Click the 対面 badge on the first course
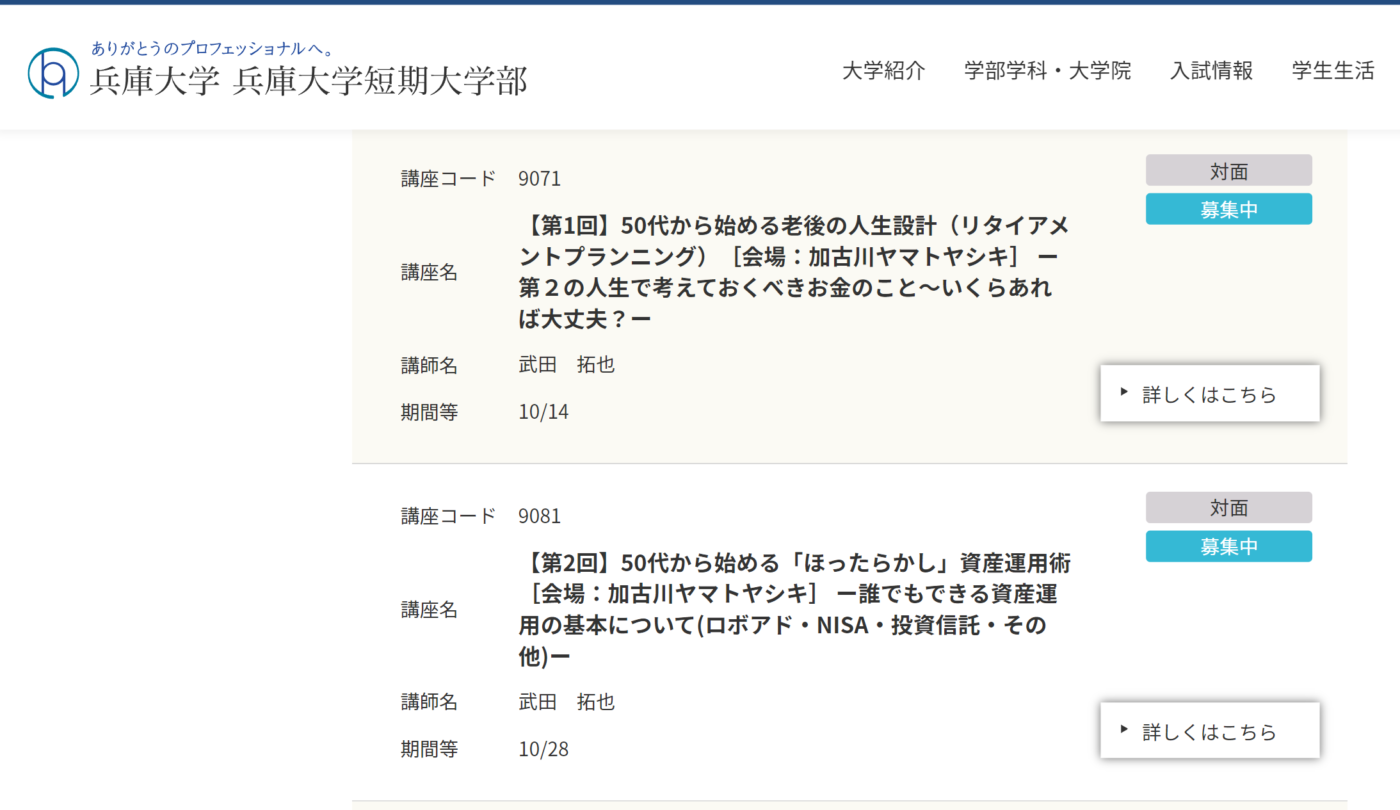 click(x=1228, y=170)
